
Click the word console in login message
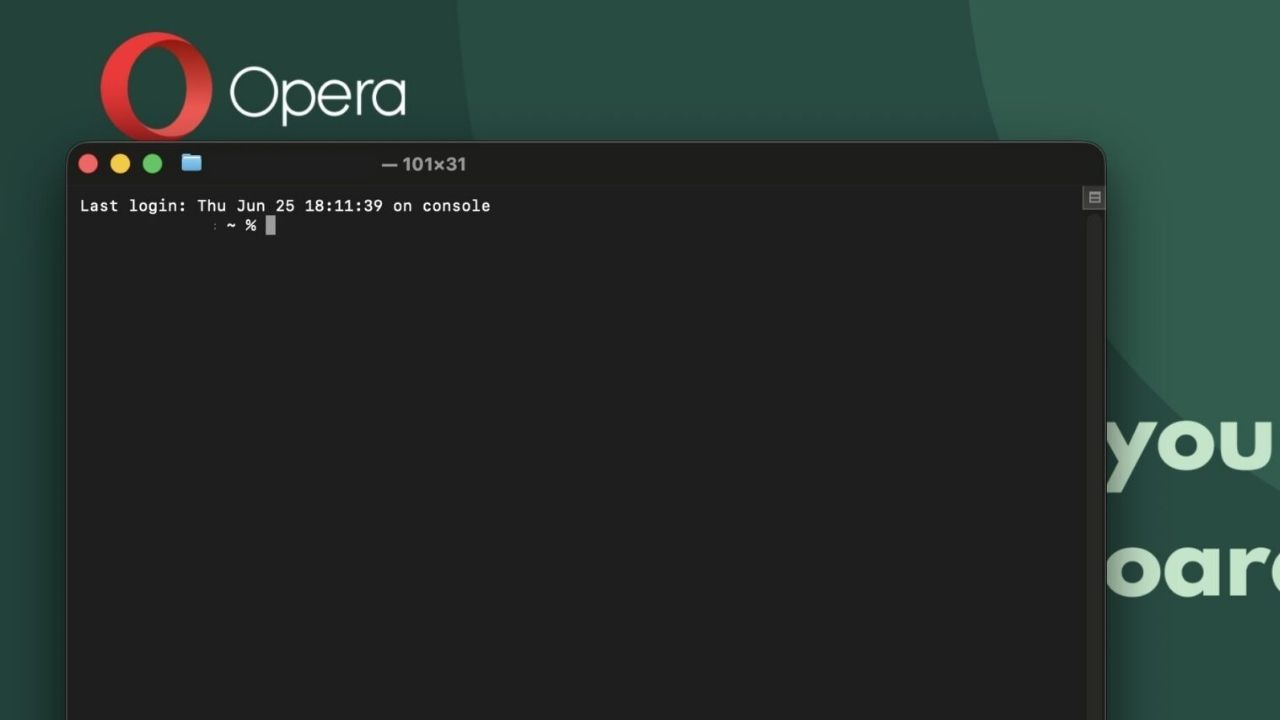[456, 206]
